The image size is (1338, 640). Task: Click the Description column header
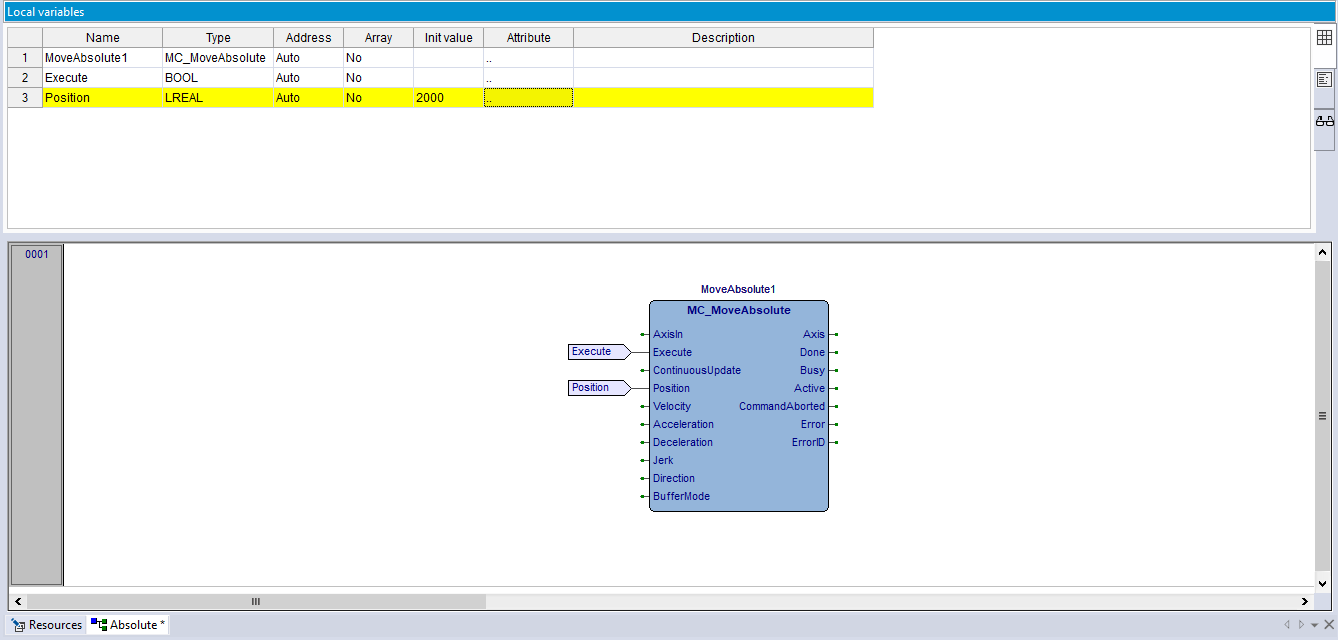click(x=723, y=38)
